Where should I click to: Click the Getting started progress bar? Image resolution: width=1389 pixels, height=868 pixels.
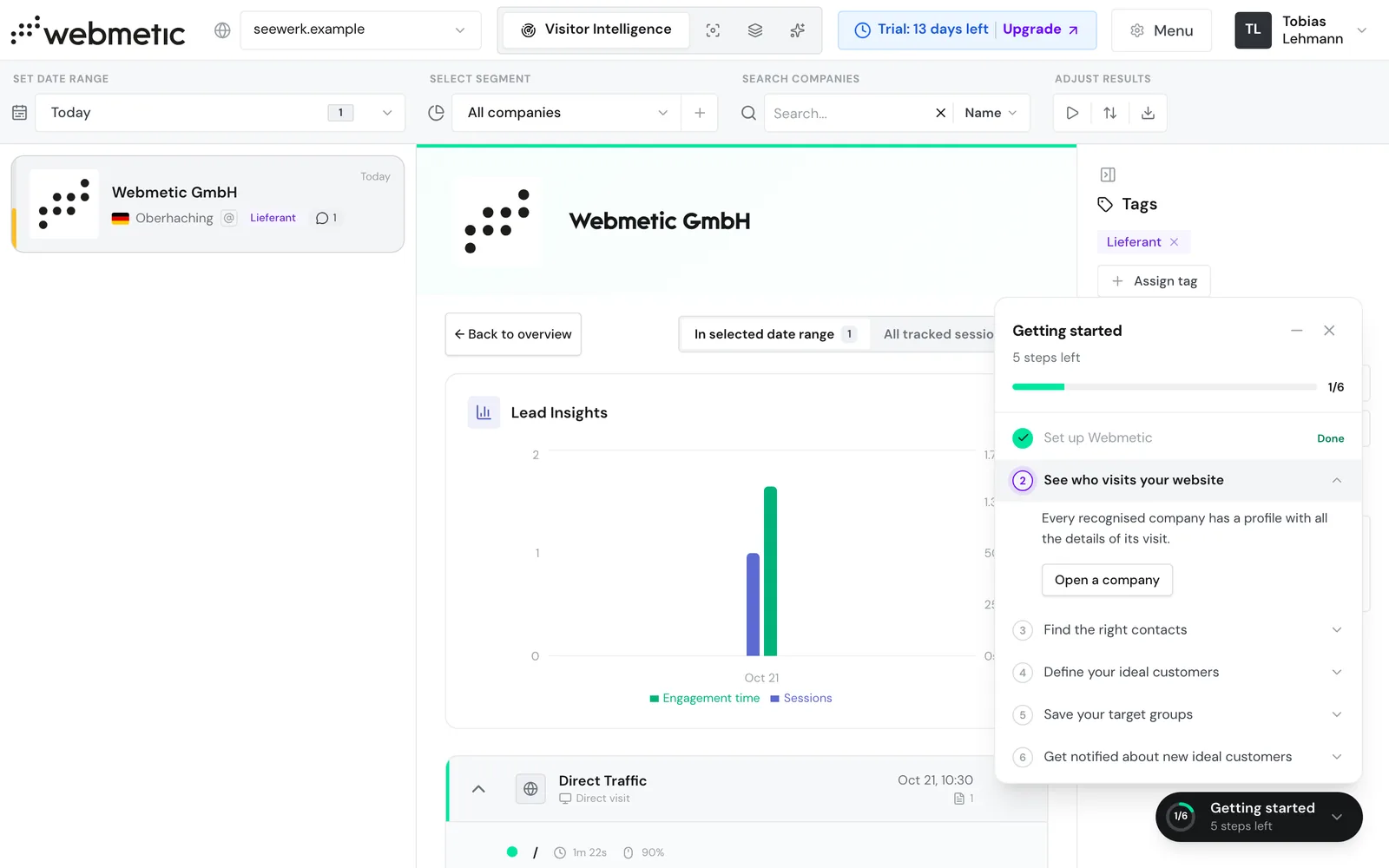(1164, 387)
